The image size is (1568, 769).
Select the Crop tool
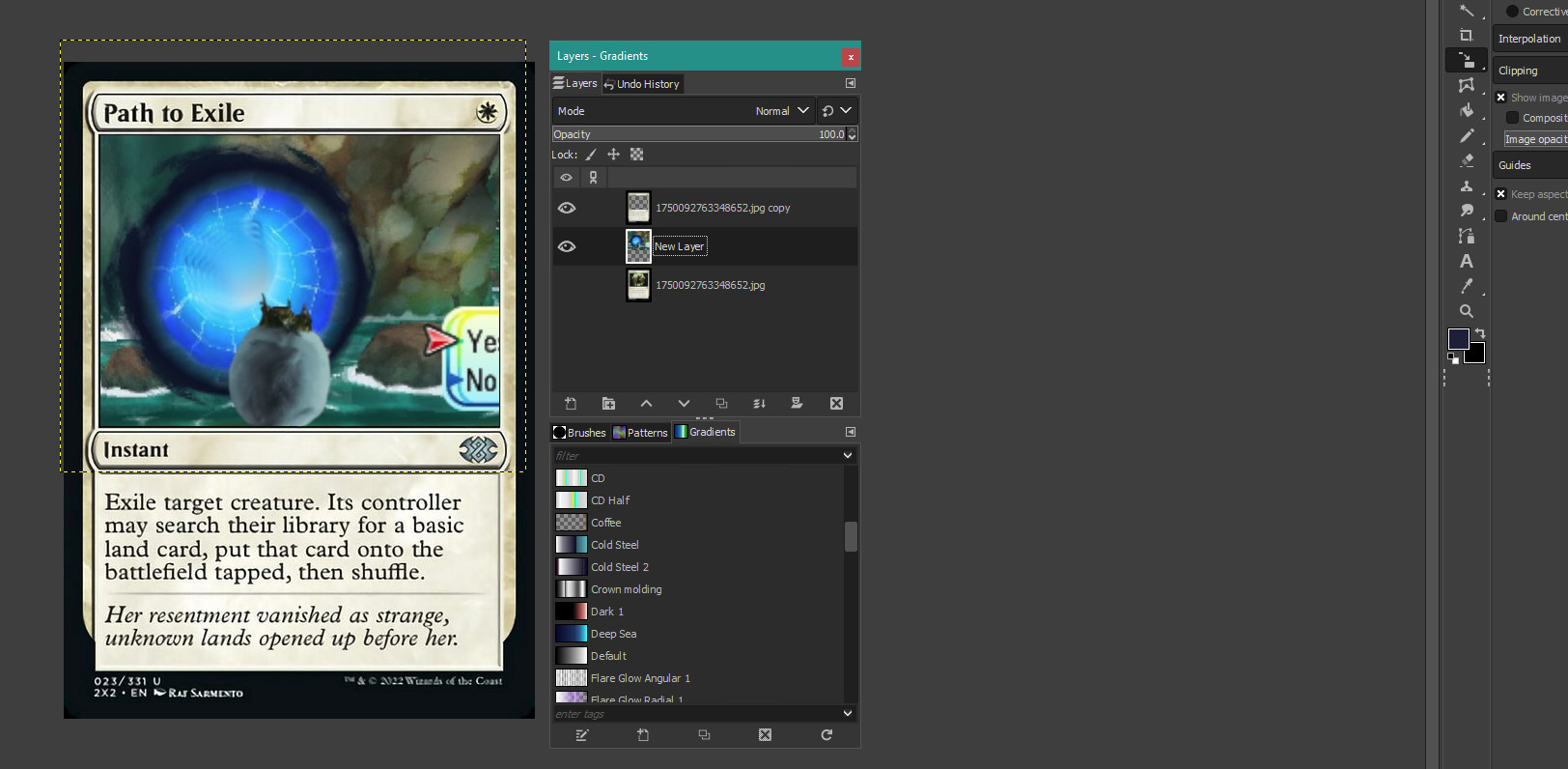(1466, 36)
